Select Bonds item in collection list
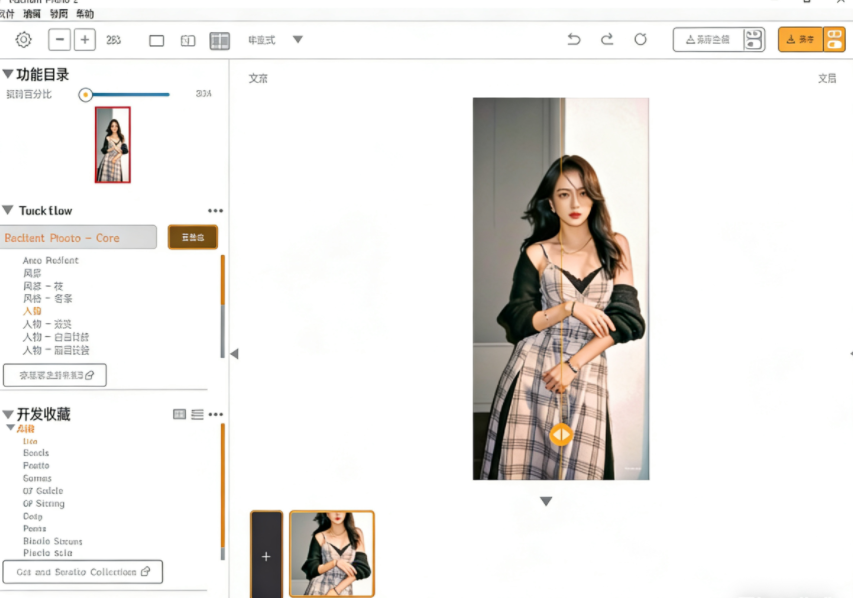This screenshot has width=853, height=598. tap(36, 453)
